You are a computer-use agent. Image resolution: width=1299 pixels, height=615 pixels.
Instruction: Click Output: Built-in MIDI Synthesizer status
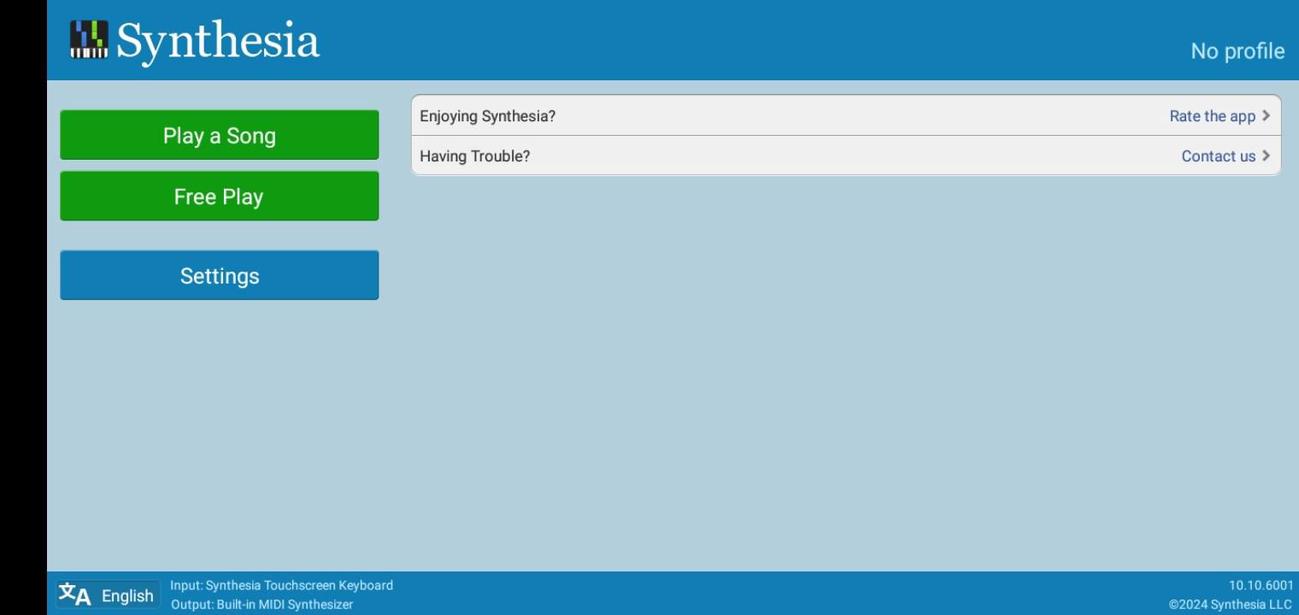click(262, 604)
